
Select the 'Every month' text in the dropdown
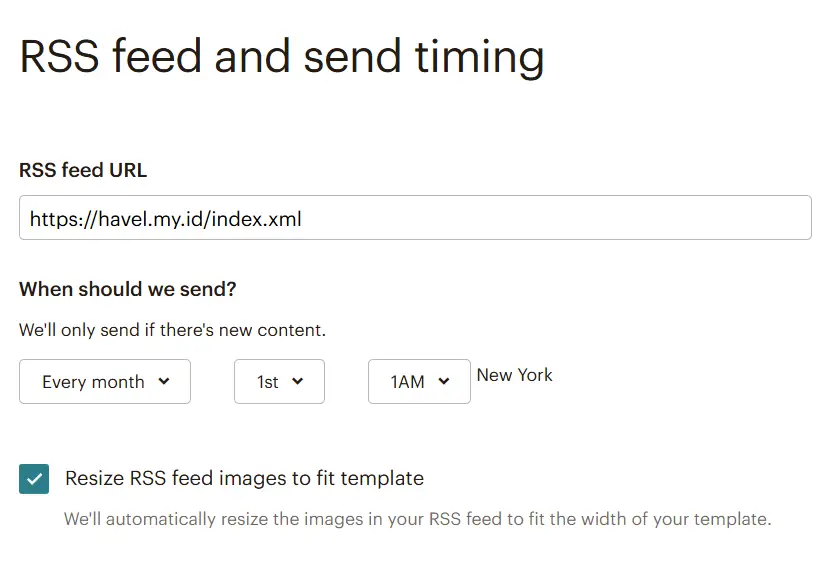coord(93,382)
